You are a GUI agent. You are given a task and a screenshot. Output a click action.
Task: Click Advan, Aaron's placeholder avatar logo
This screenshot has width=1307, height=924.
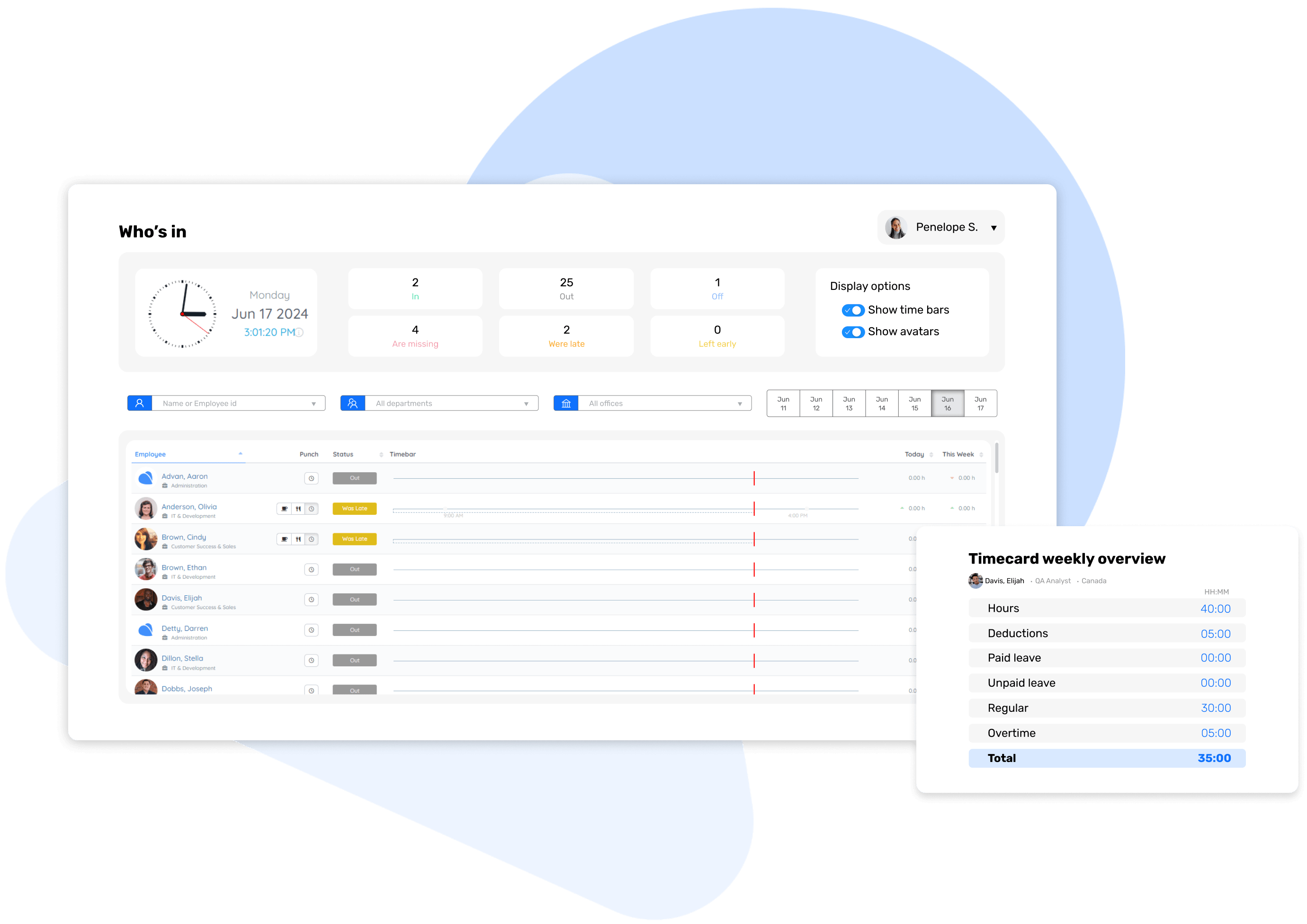click(x=146, y=478)
